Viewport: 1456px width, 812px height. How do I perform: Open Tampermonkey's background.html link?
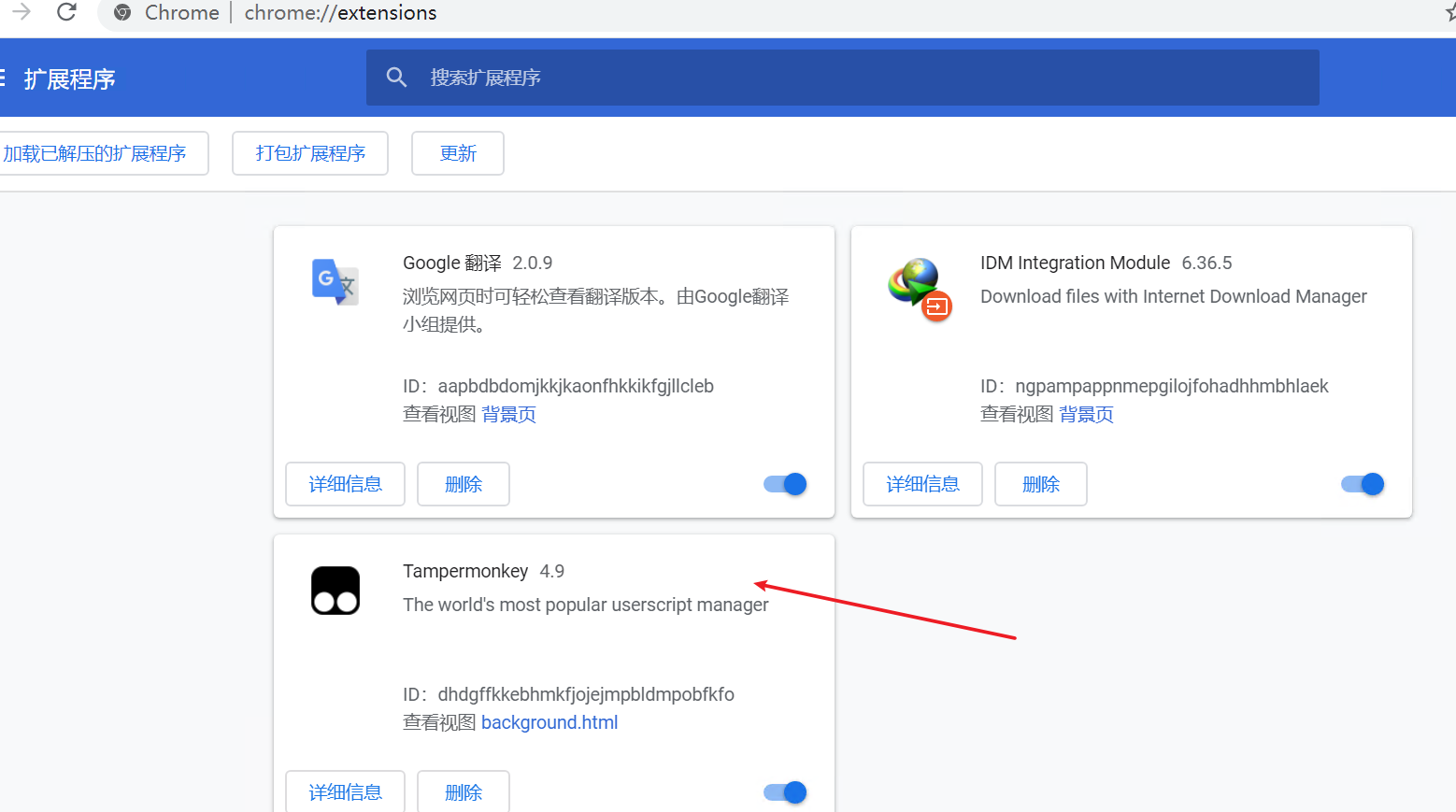click(550, 722)
